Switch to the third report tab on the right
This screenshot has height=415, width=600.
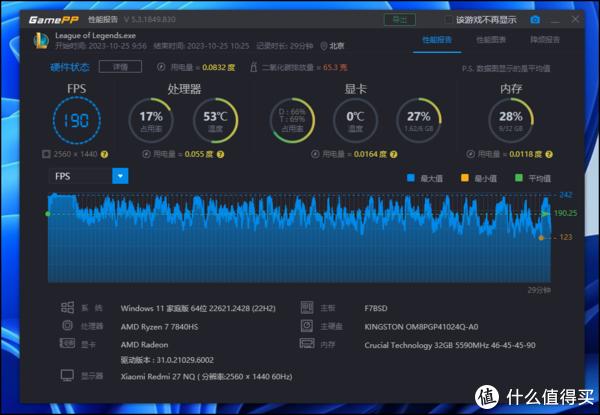coord(545,40)
